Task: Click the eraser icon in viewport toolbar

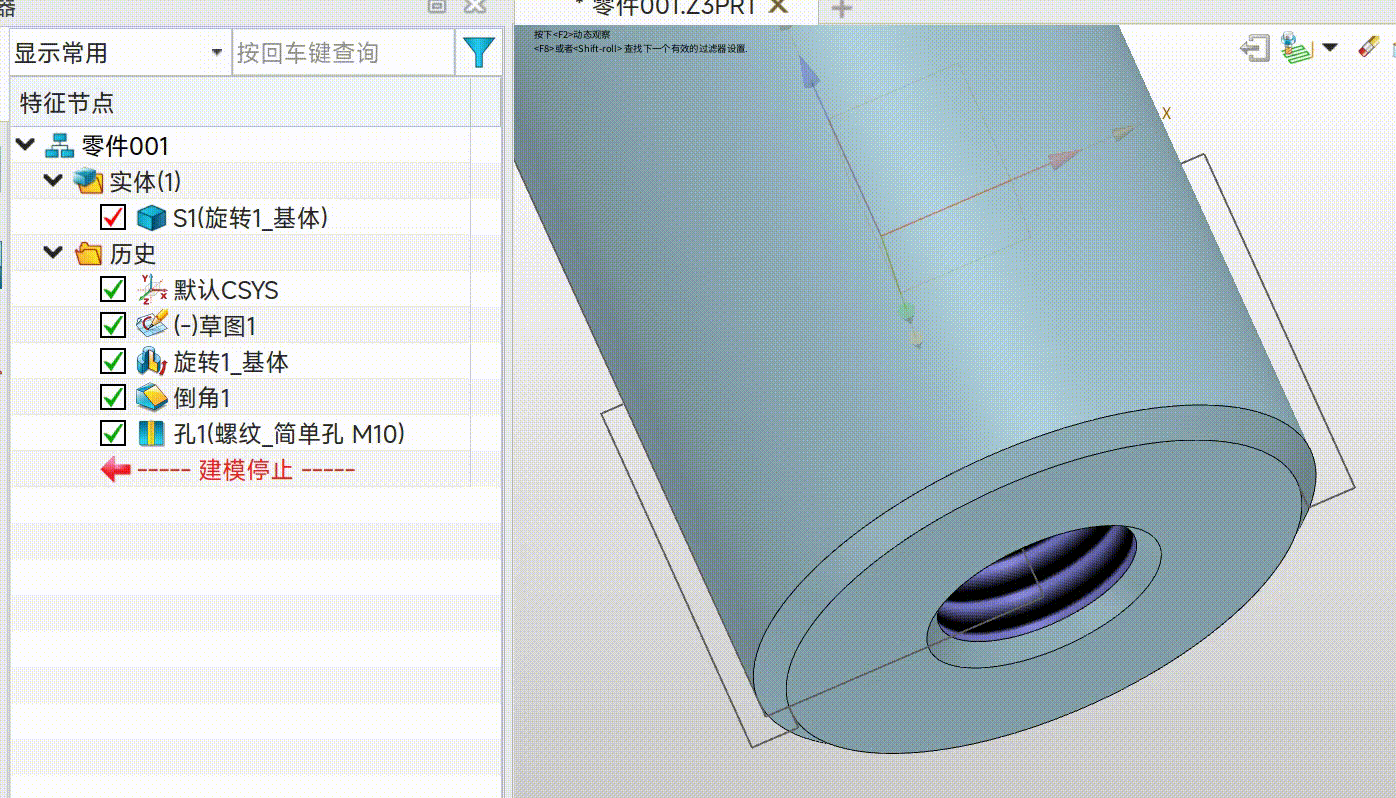Action: click(1368, 47)
